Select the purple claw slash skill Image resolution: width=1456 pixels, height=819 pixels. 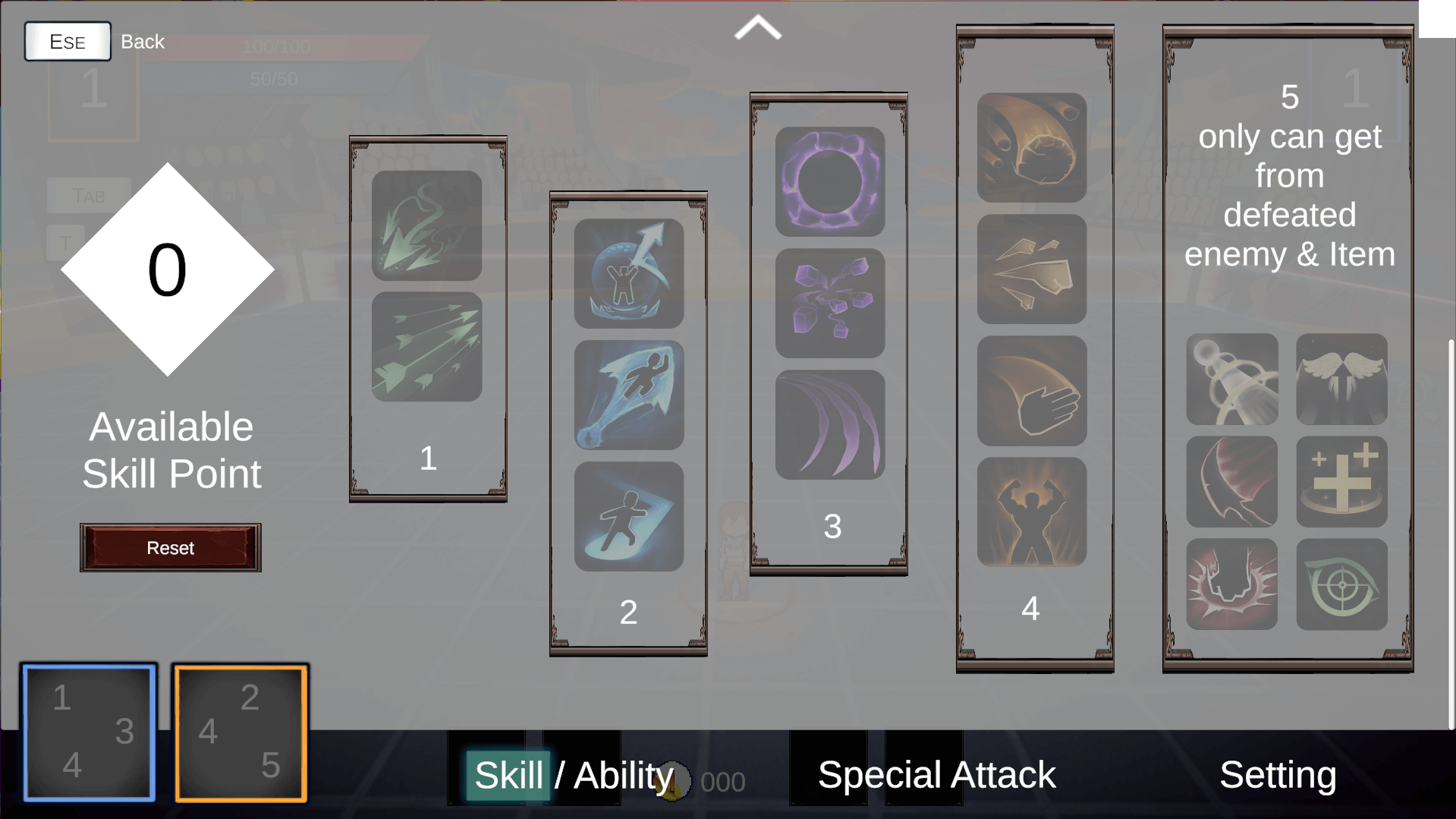[830, 424]
